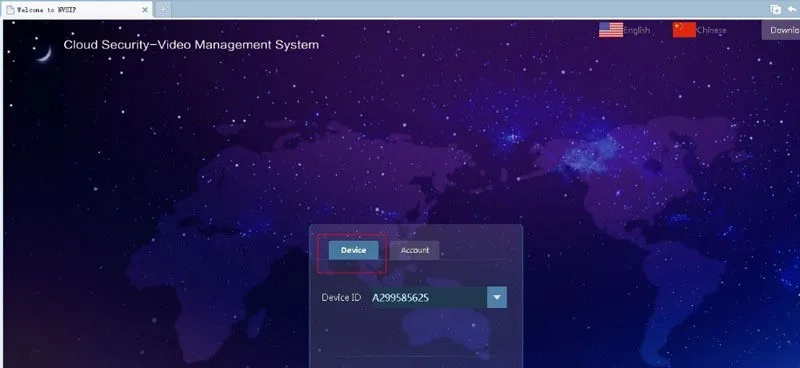Click the browser window restore icon
This screenshot has height=368, width=800.
776,9
